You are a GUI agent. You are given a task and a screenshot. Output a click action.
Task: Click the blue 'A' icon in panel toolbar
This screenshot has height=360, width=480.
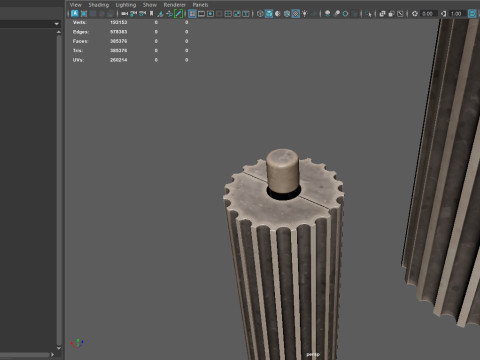point(75,13)
